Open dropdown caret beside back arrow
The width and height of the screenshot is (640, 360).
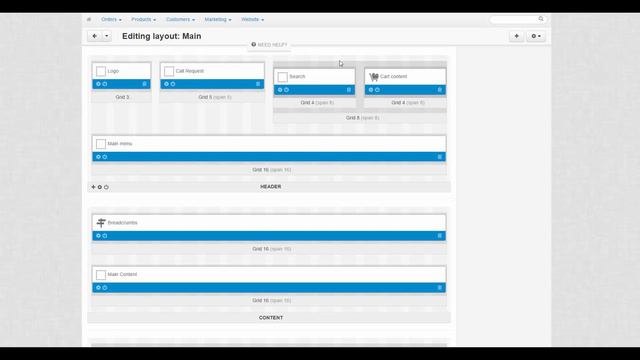tap(107, 36)
